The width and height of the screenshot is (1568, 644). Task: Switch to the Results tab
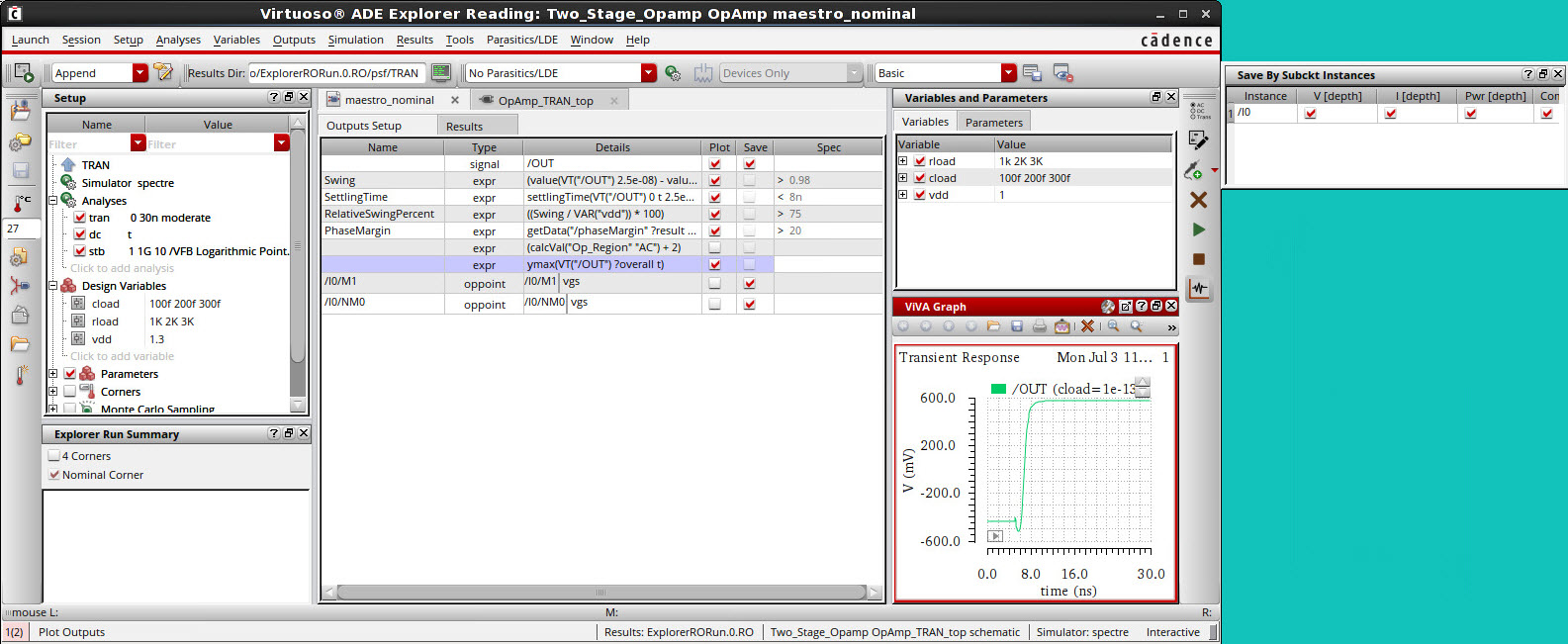pos(464,127)
